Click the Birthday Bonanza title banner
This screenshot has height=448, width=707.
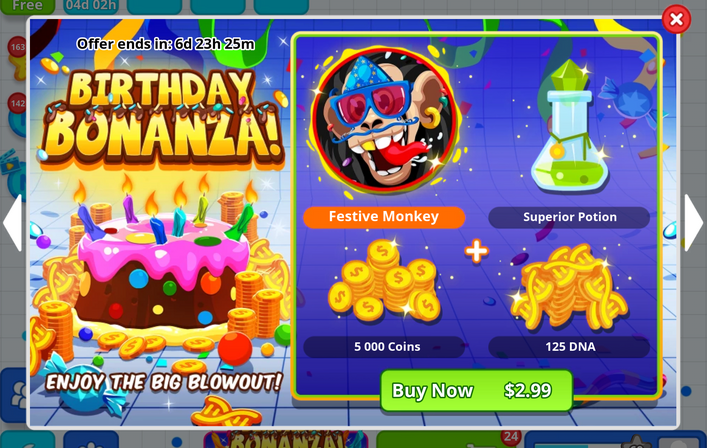coord(163,118)
